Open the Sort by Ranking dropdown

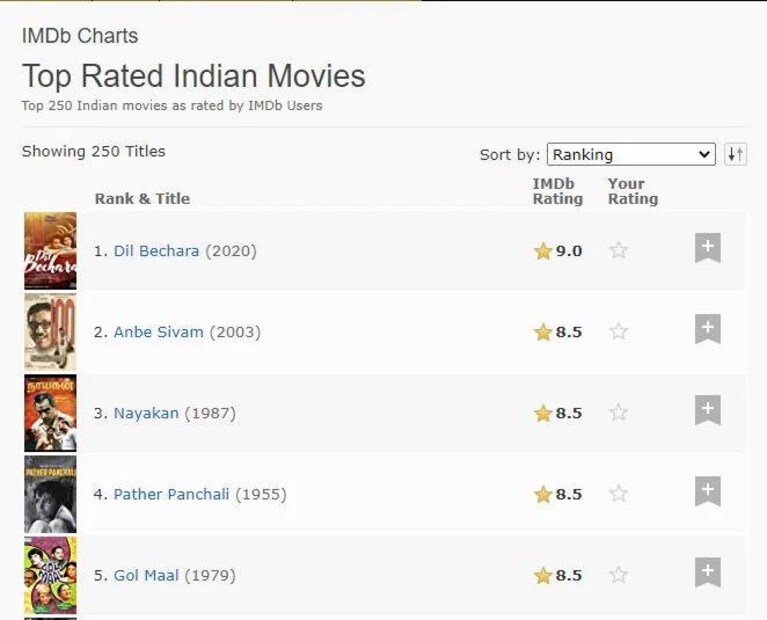(x=631, y=155)
